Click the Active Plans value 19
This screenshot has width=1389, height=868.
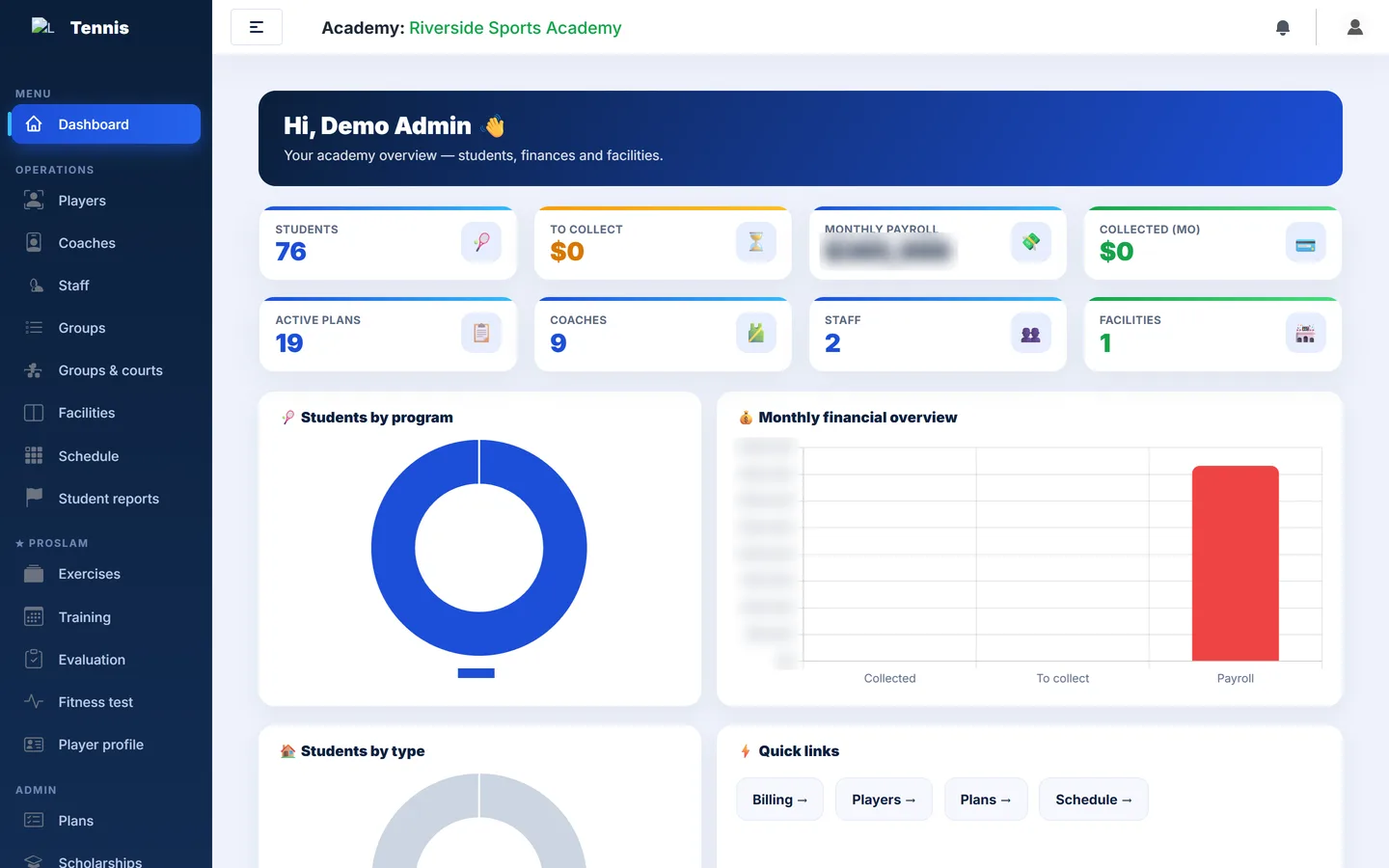tap(289, 343)
